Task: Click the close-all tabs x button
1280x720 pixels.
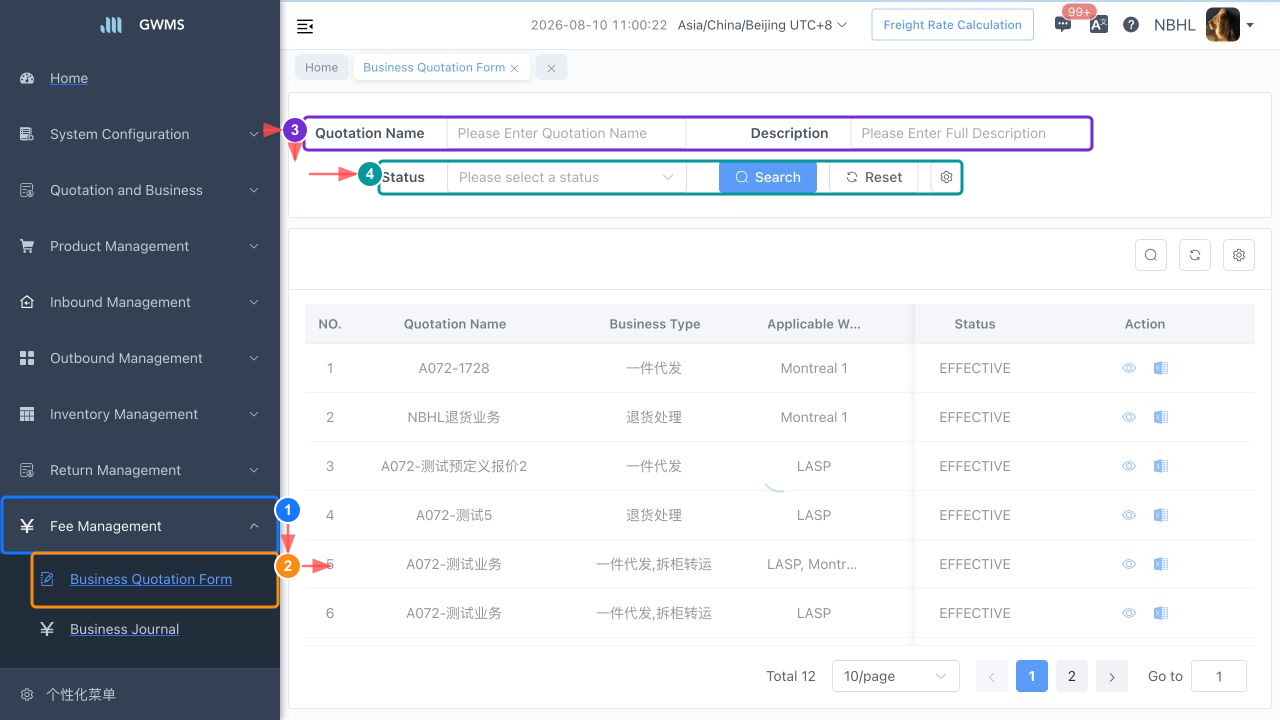Action: pos(551,67)
